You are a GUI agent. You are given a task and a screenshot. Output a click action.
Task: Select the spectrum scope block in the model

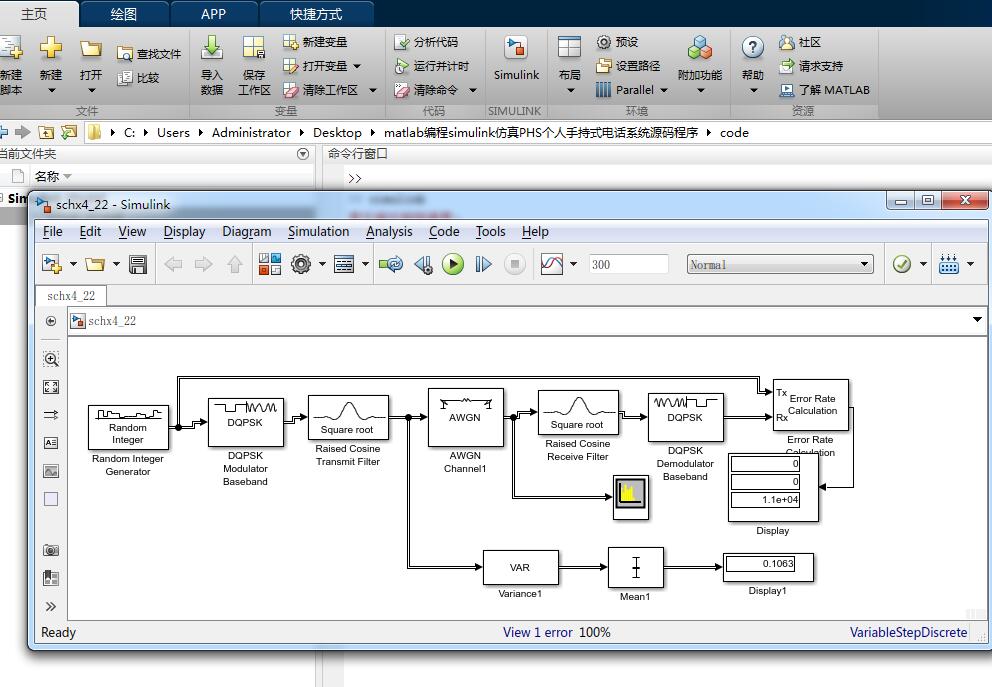coord(631,498)
